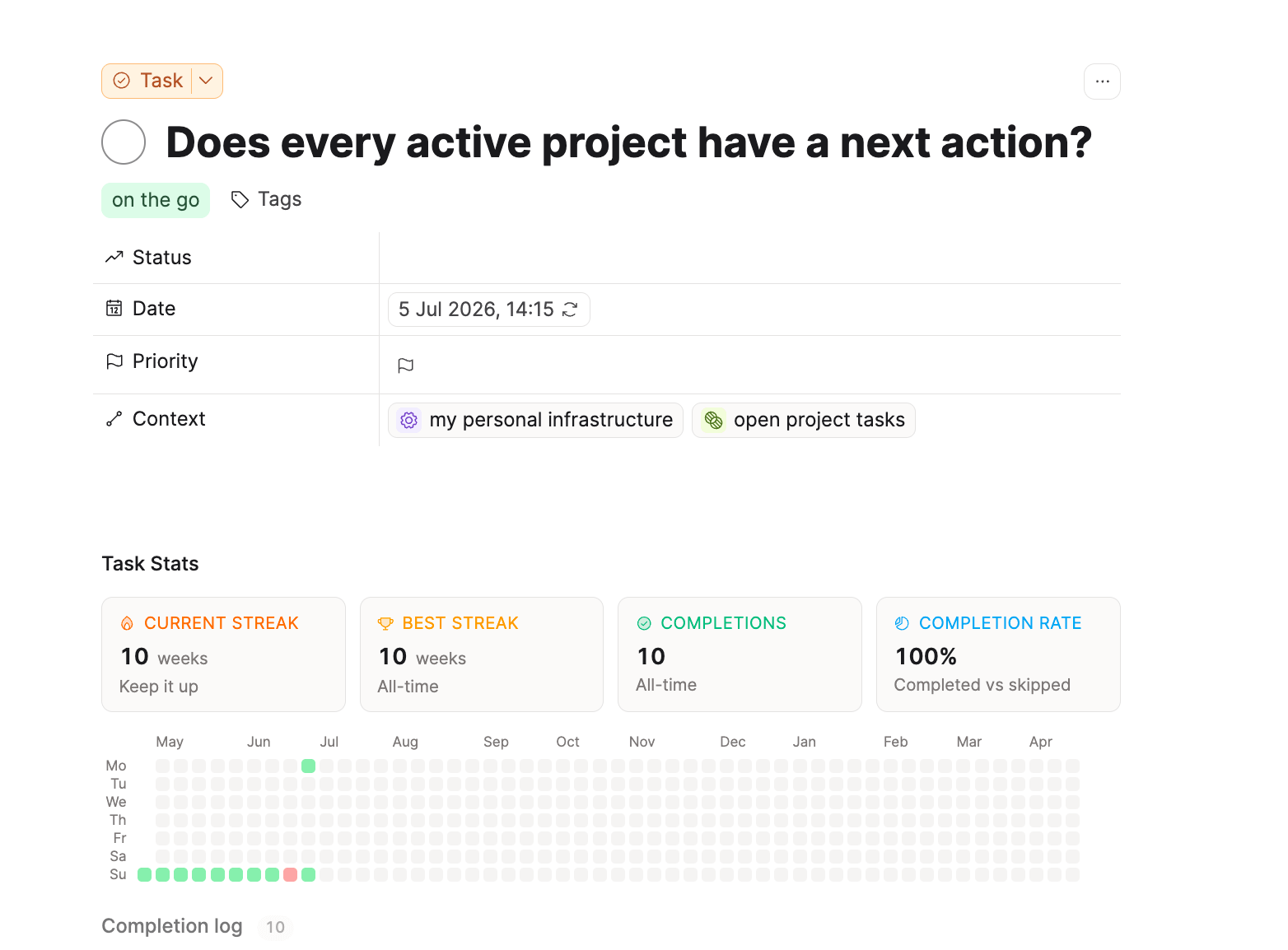Click the Task type badge icon

coord(122,81)
